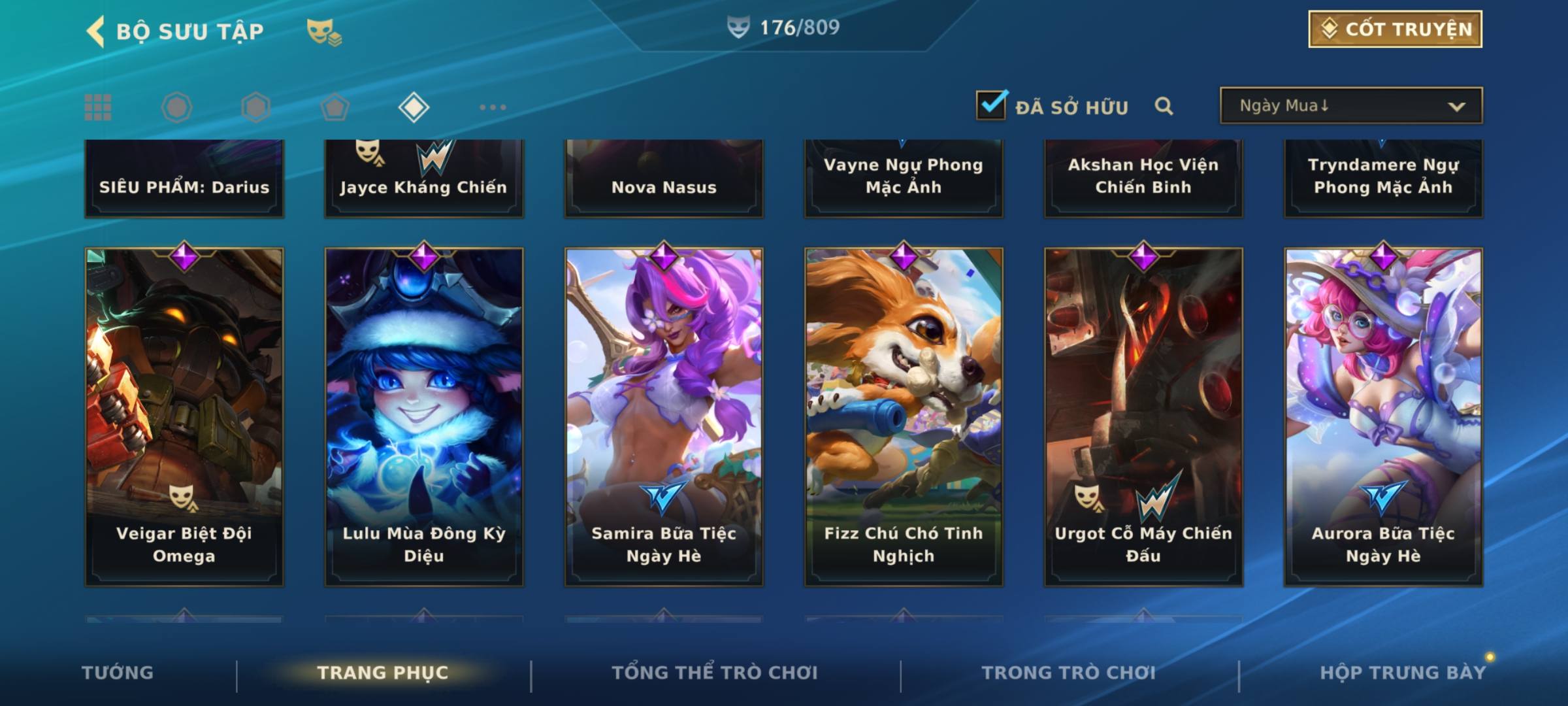Select the hexagon rarity filter icon
The image size is (1568, 706).
255,107
